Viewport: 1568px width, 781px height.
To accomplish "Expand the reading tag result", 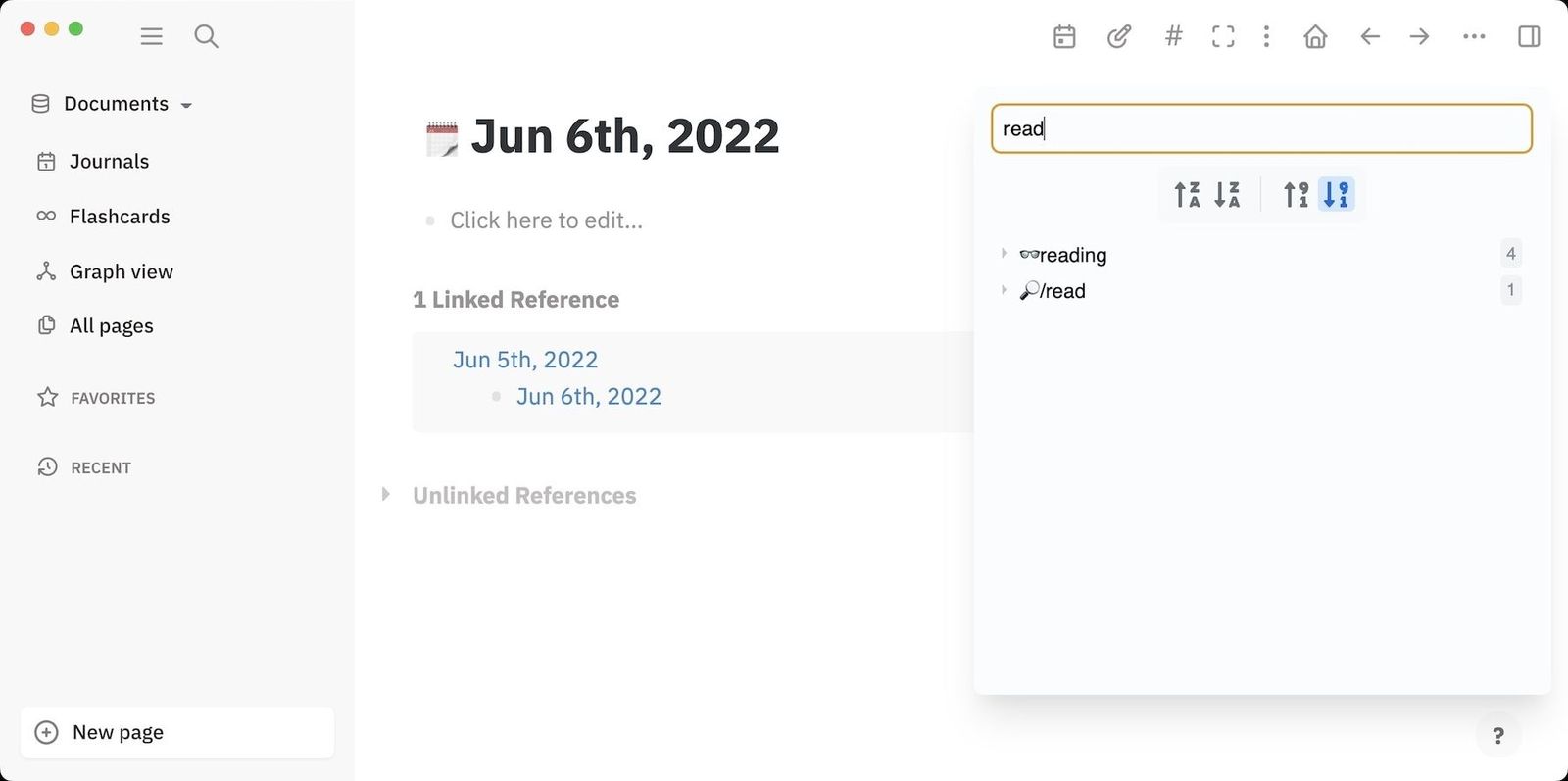I will 1004,253.
